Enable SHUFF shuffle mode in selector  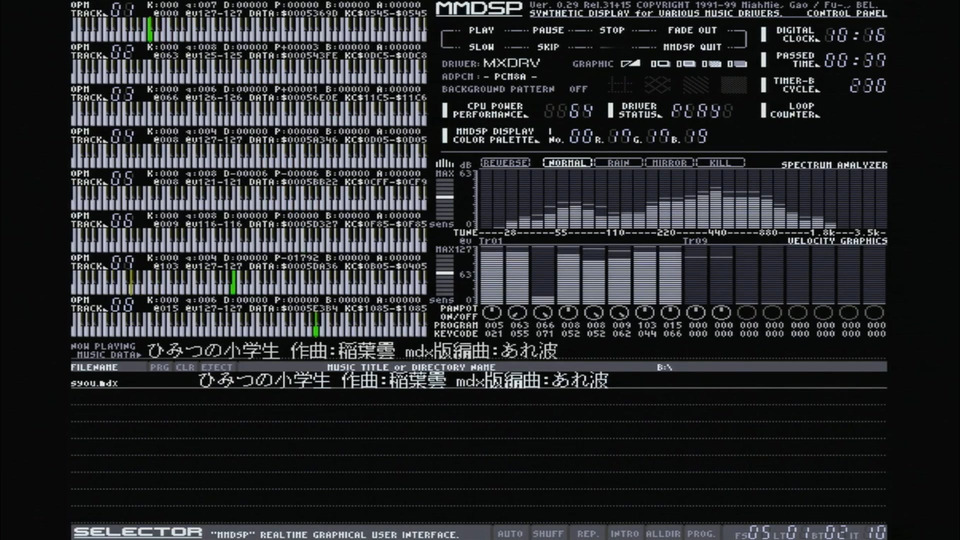point(548,534)
